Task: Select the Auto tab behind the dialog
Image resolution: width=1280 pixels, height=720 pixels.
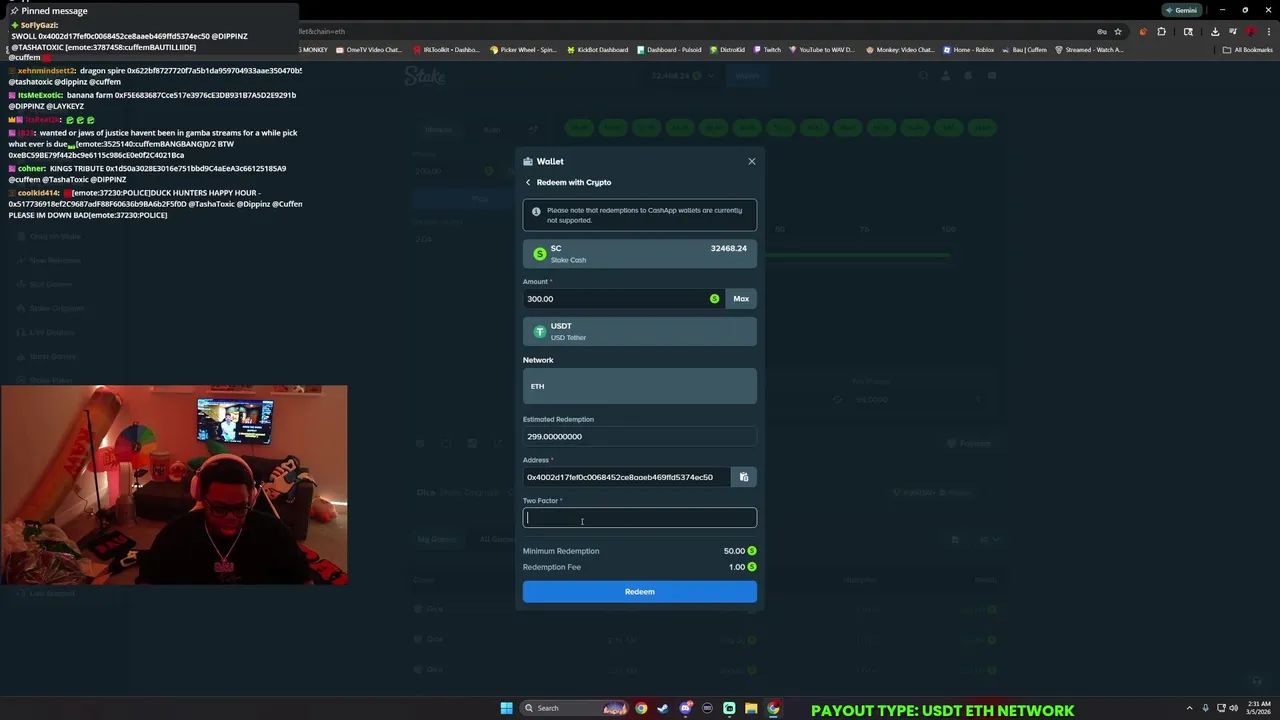Action: point(492,129)
